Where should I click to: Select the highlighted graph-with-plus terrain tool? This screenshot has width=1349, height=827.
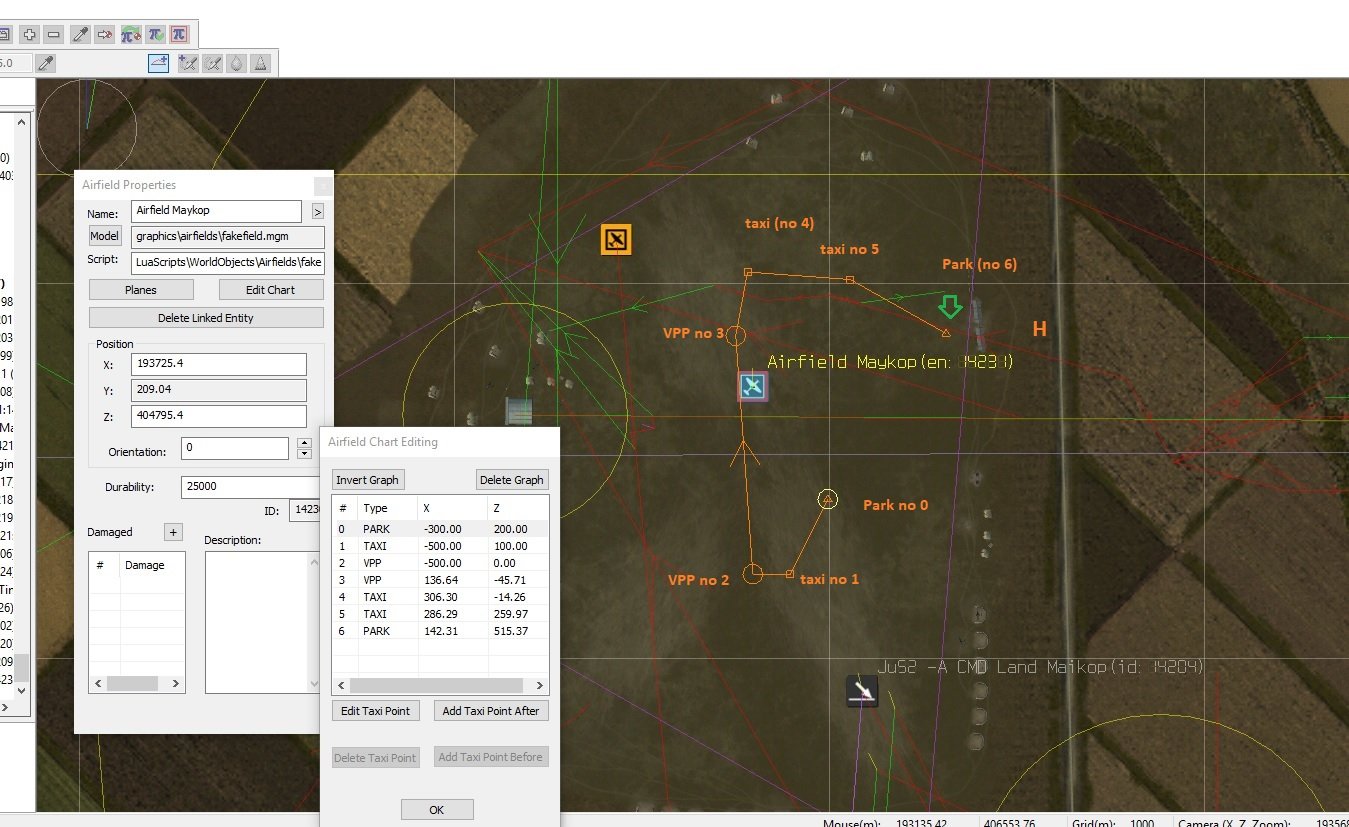(x=159, y=63)
